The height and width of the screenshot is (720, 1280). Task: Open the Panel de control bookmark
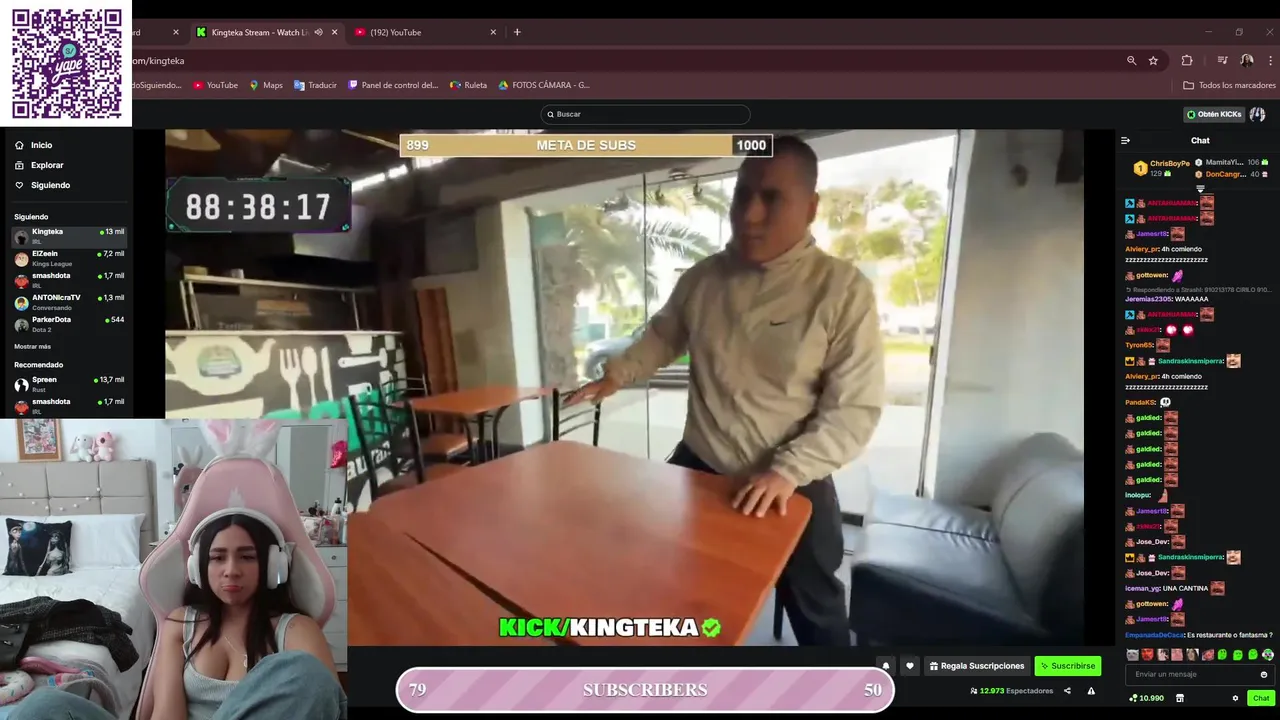coord(393,85)
